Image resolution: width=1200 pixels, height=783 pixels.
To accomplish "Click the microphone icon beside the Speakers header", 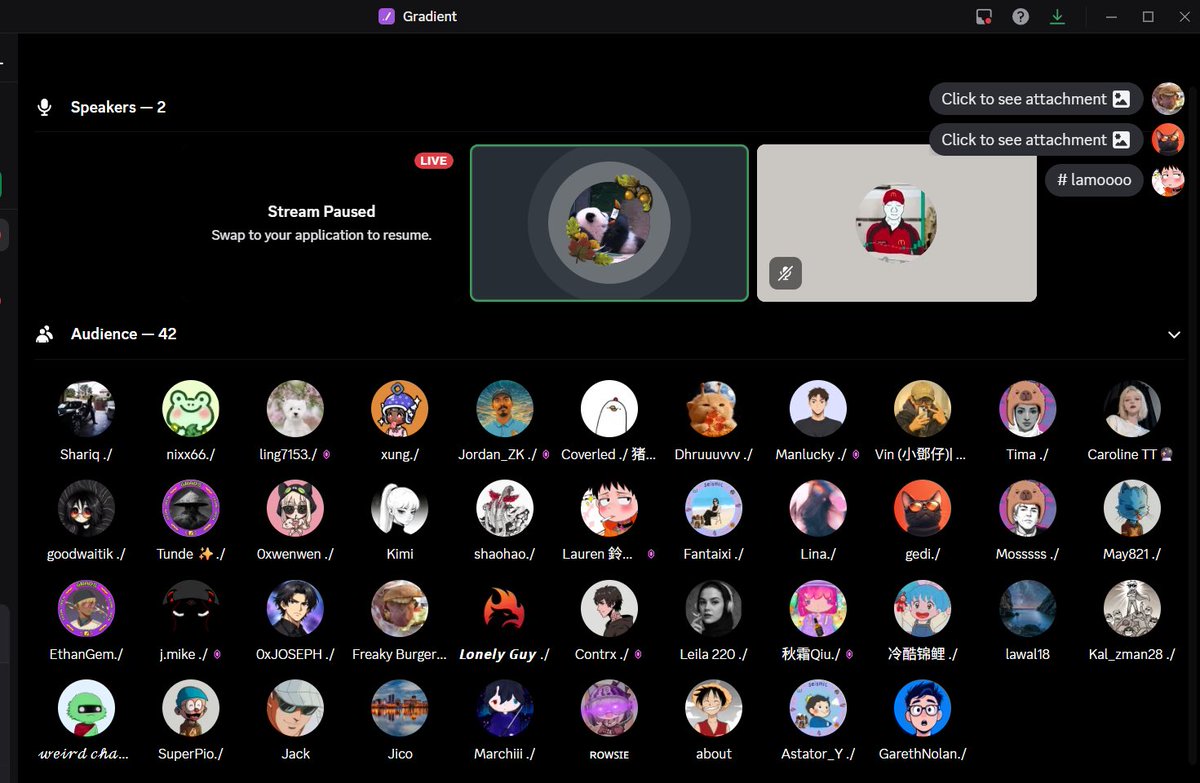I will pos(44,106).
